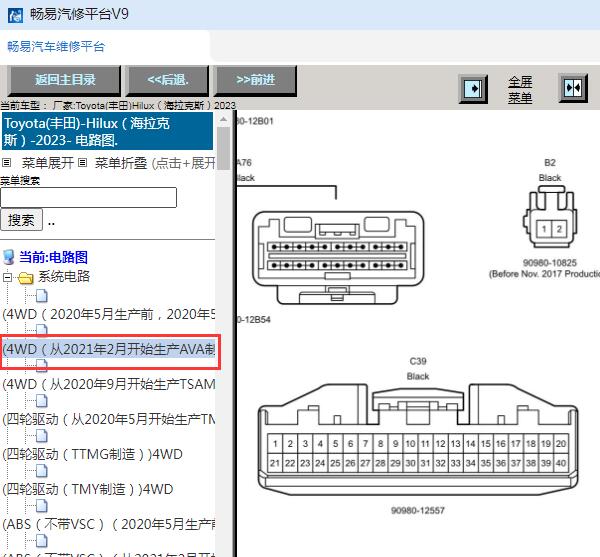Viewport: 600px width, 557px height.
Task: Expand all menus via 菜单展开
Action: [47, 163]
